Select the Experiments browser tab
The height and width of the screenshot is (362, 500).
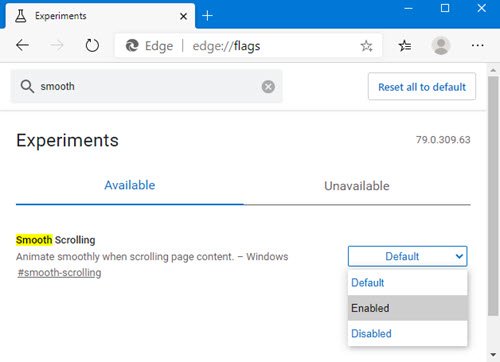pyautogui.click(x=100, y=16)
